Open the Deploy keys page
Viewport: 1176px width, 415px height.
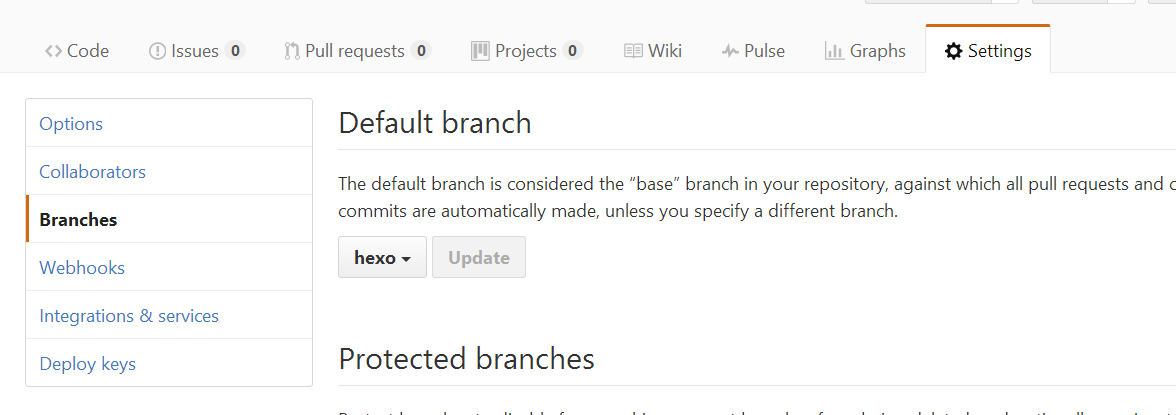[87, 364]
